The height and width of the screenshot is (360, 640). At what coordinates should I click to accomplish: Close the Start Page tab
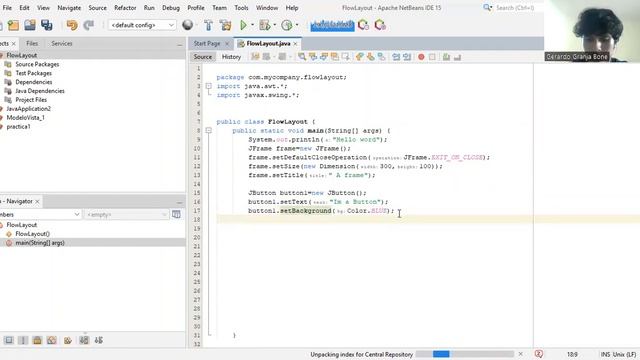pyautogui.click(x=227, y=44)
